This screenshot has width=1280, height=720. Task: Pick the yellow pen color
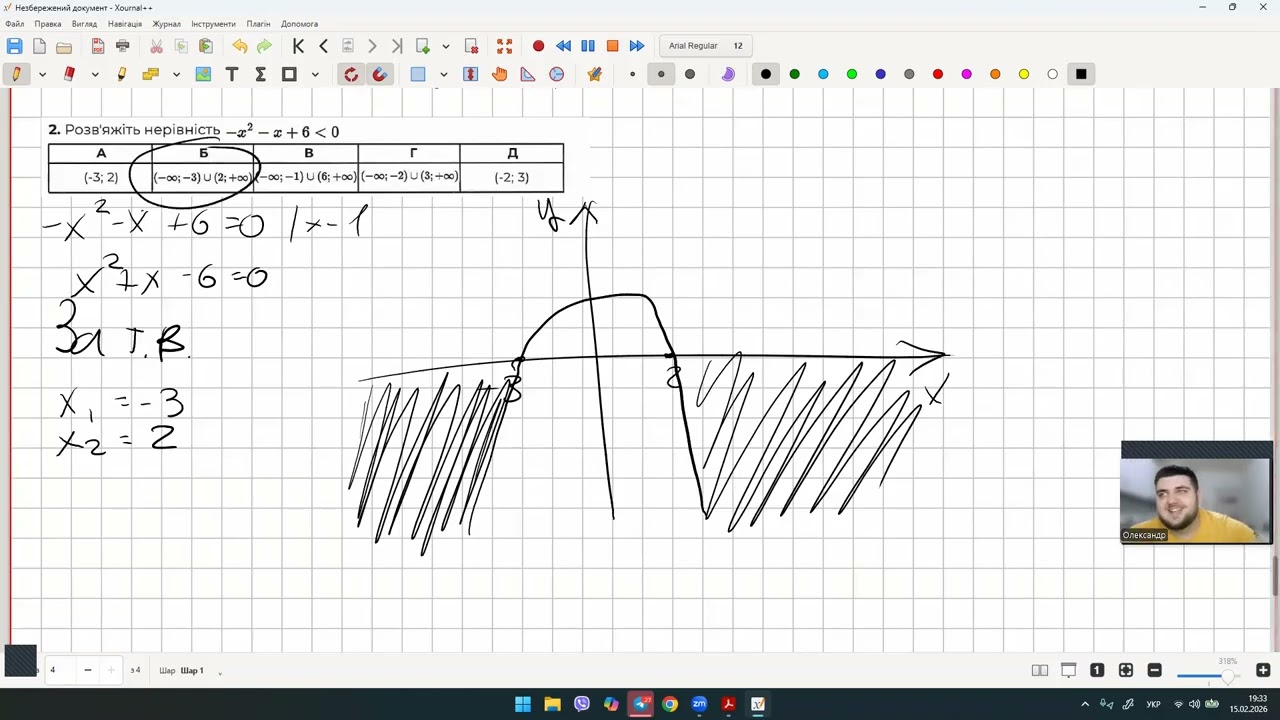click(1024, 74)
